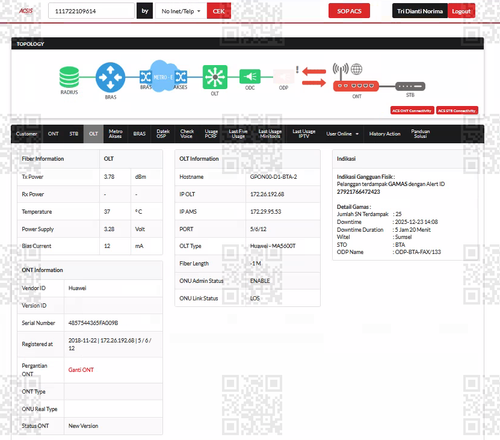Select IP OLT value 172.26.192.68
This screenshot has height=440, width=500.
pos(267,194)
